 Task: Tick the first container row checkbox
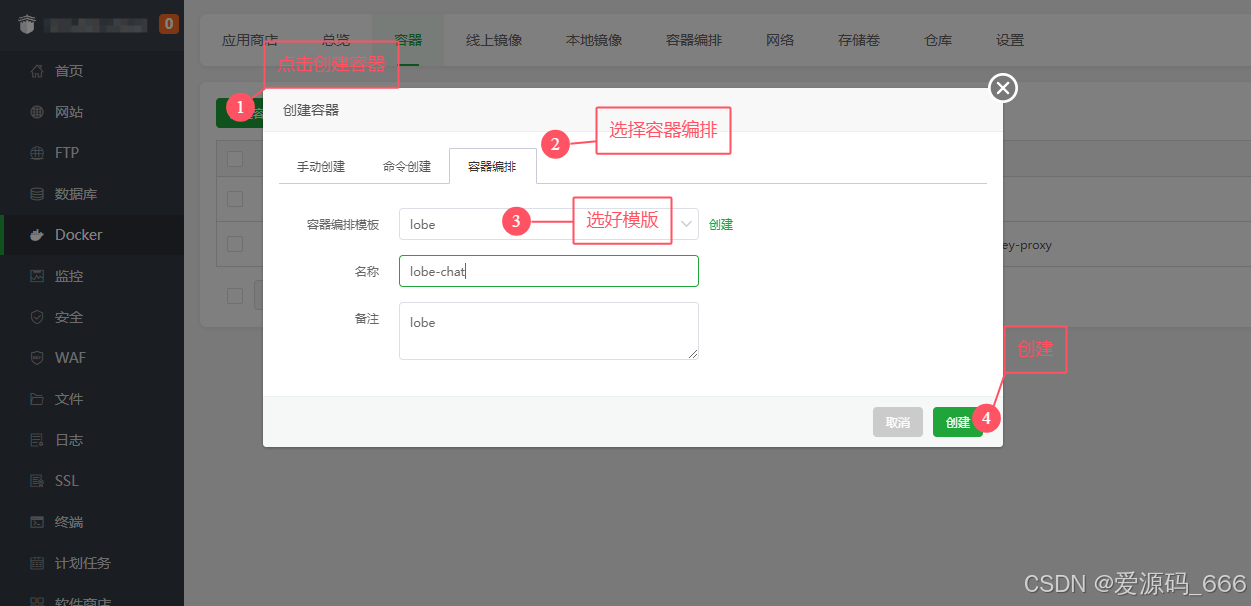click(235, 199)
